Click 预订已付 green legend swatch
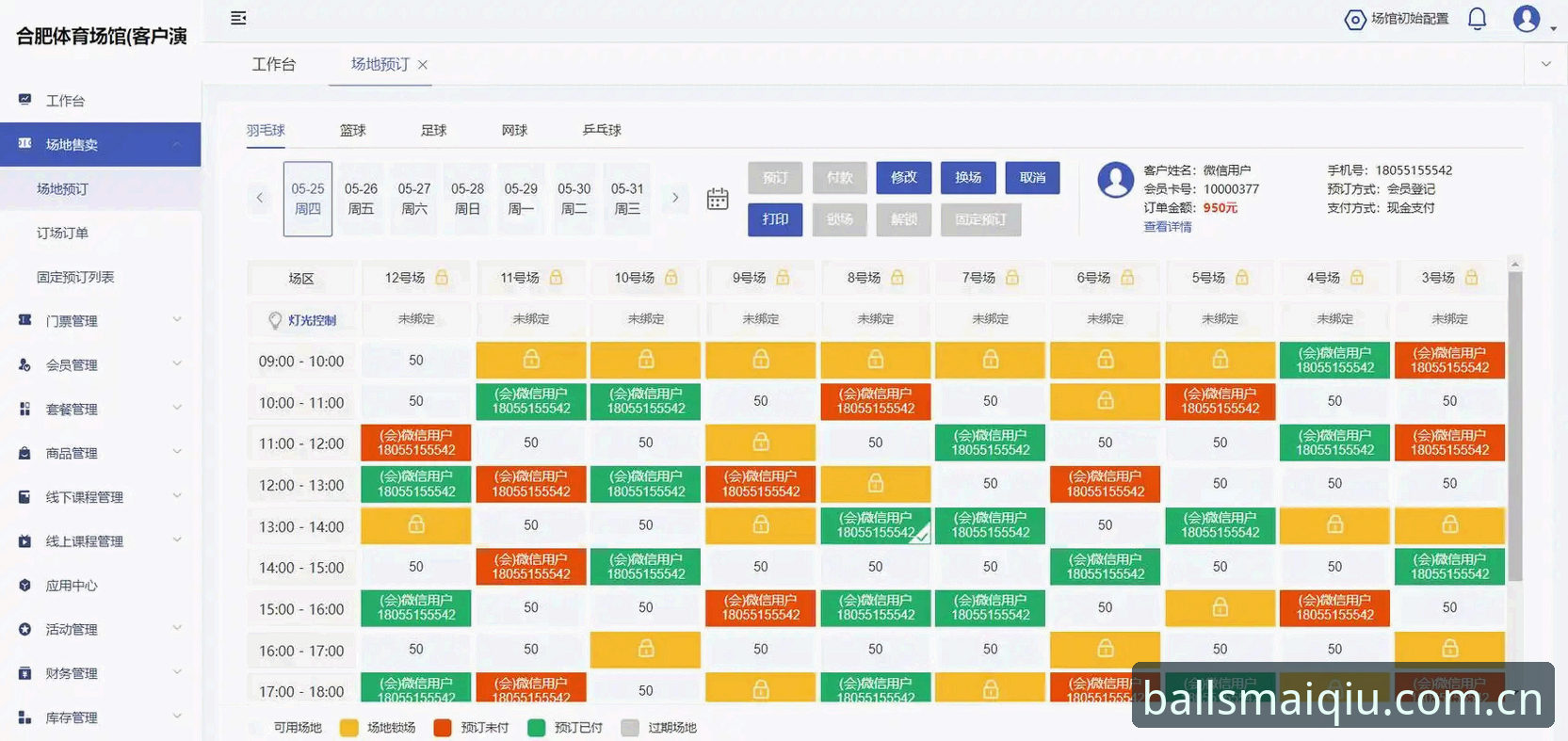The height and width of the screenshot is (741, 1568). click(x=537, y=728)
